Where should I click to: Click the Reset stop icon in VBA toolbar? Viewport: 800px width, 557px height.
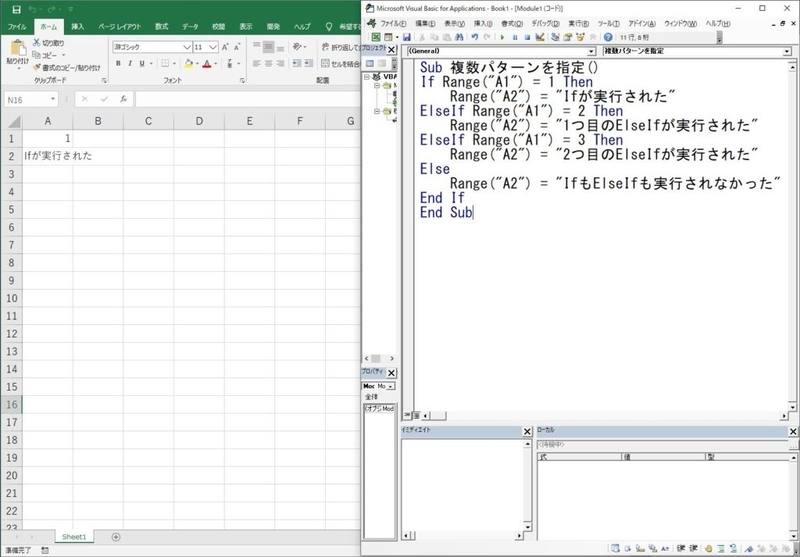527,37
